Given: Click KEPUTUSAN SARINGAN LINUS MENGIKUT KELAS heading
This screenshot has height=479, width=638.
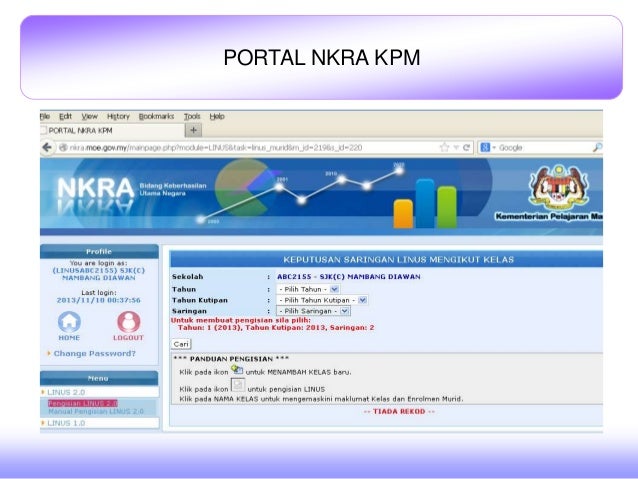Looking at the screenshot, I should (x=398, y=260).
